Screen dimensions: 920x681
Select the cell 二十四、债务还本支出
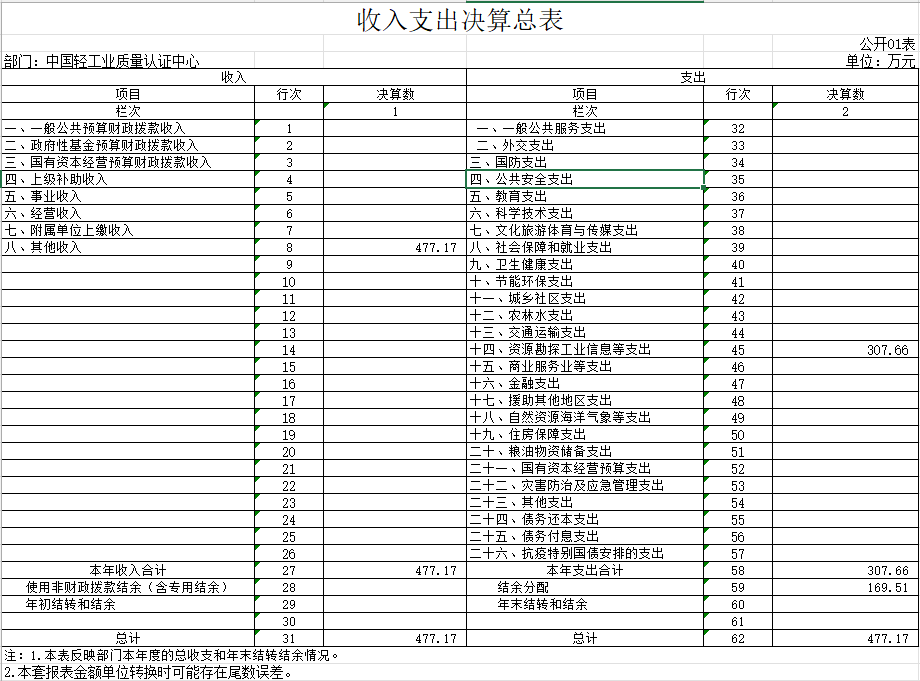pyautogui.click(x=585, y=520)
